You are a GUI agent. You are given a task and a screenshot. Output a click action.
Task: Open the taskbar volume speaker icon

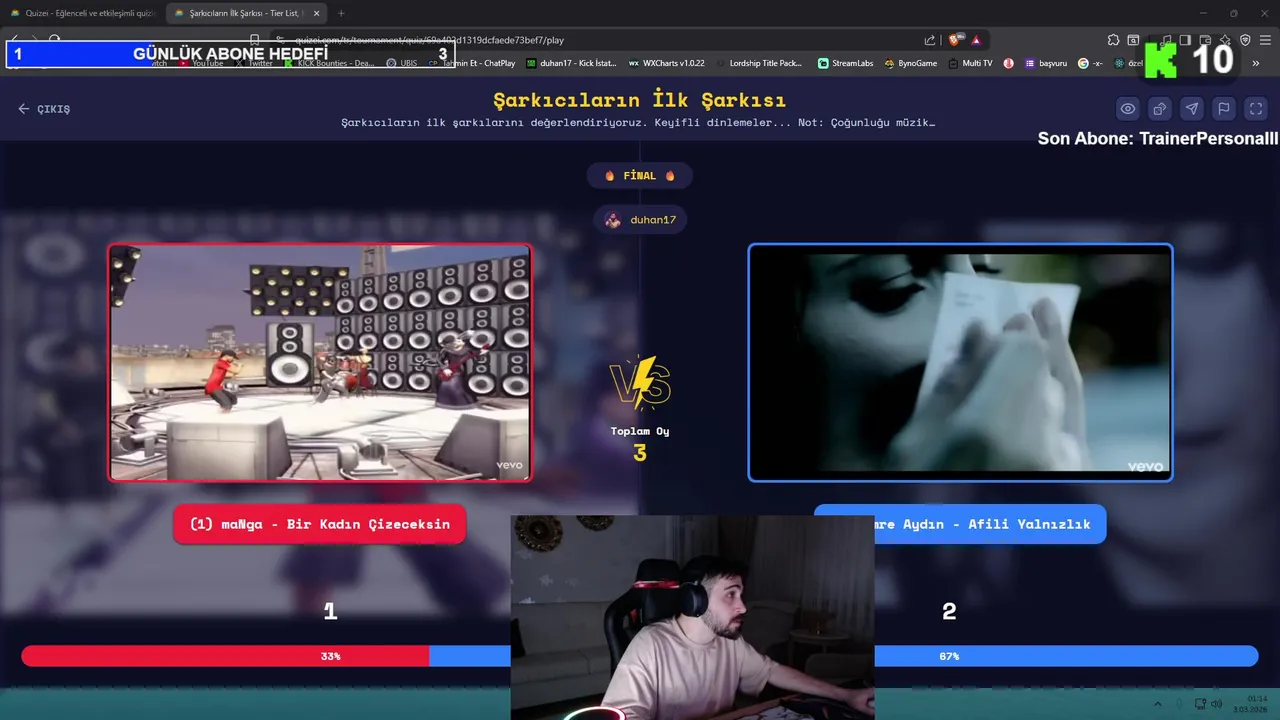(1217, 704)
